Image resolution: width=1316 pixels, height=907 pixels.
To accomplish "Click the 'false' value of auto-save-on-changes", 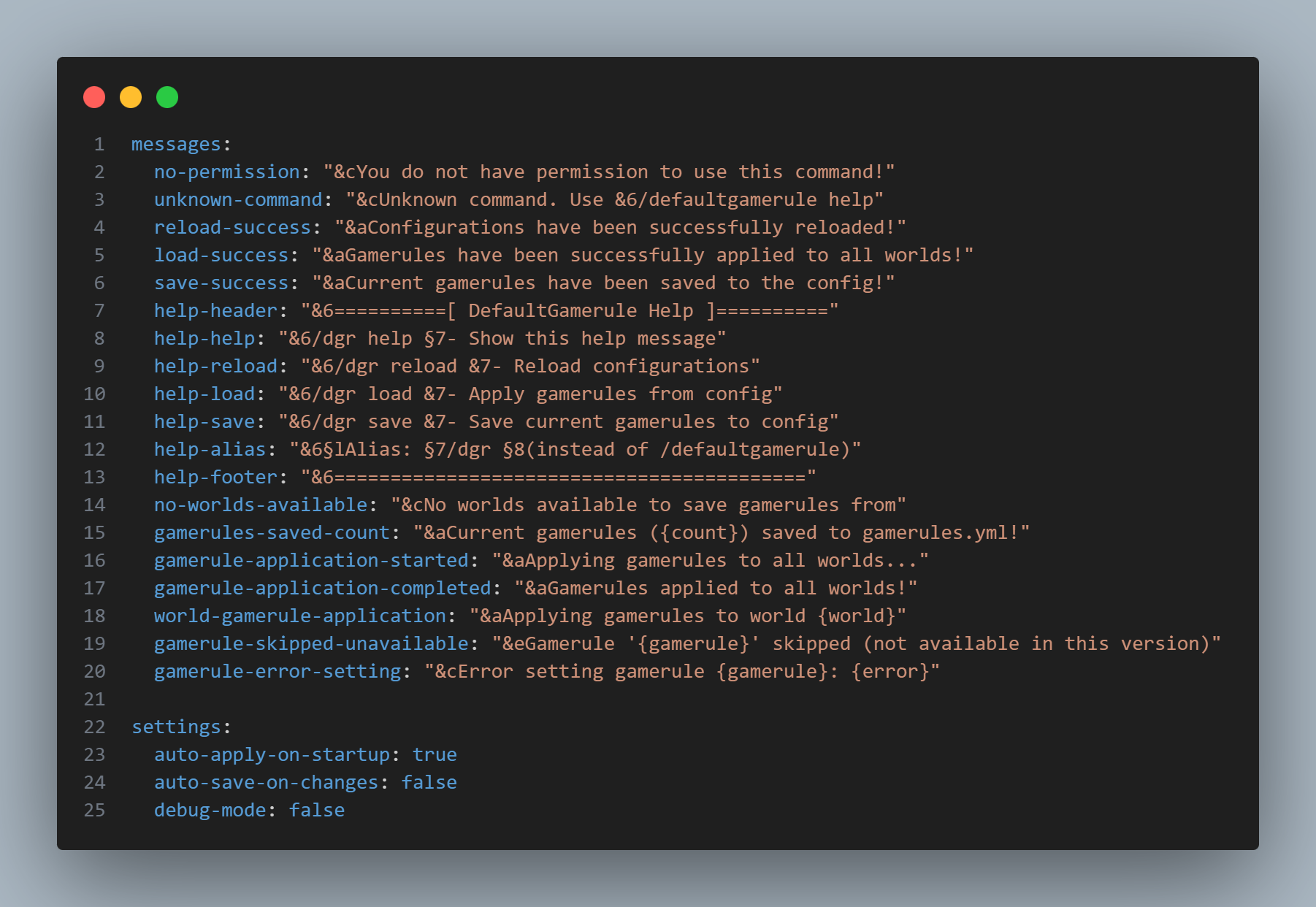I will click(429, 783).
